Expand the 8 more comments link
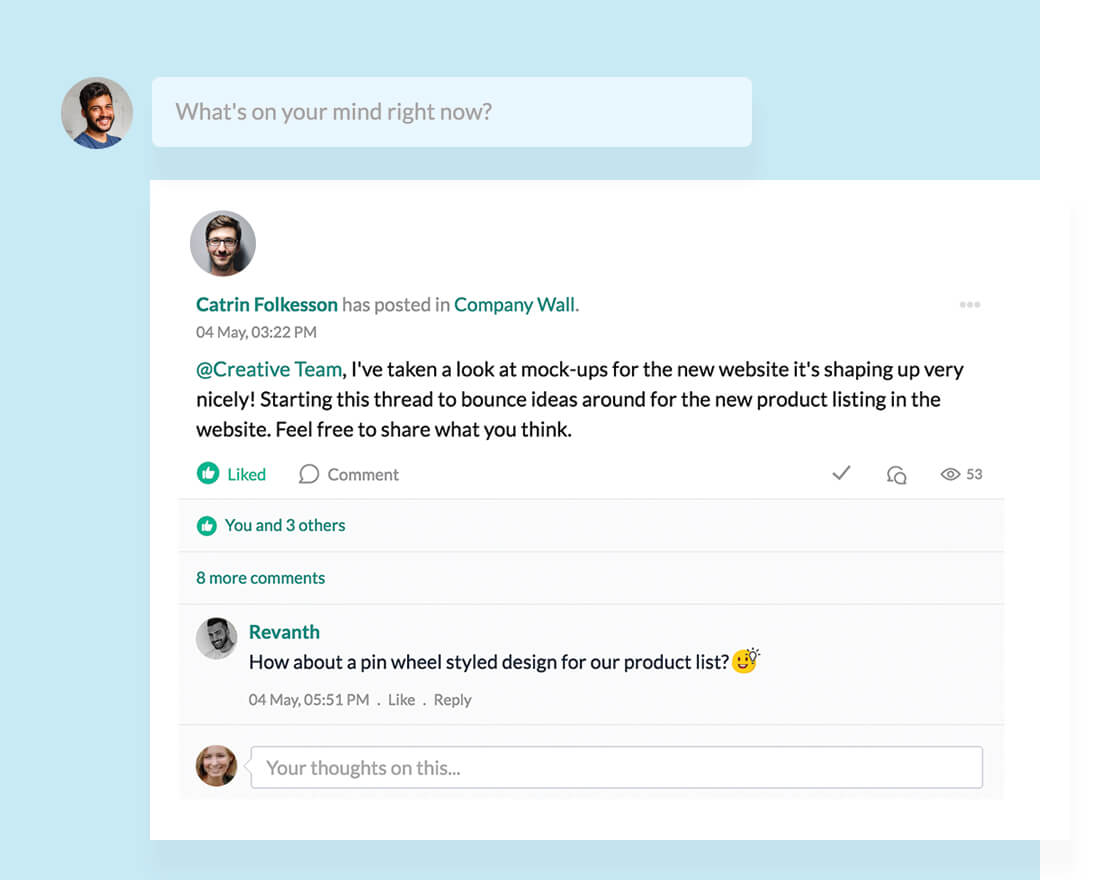The width and height of the screenshot is (1116, 880). (x=260, y=578)
